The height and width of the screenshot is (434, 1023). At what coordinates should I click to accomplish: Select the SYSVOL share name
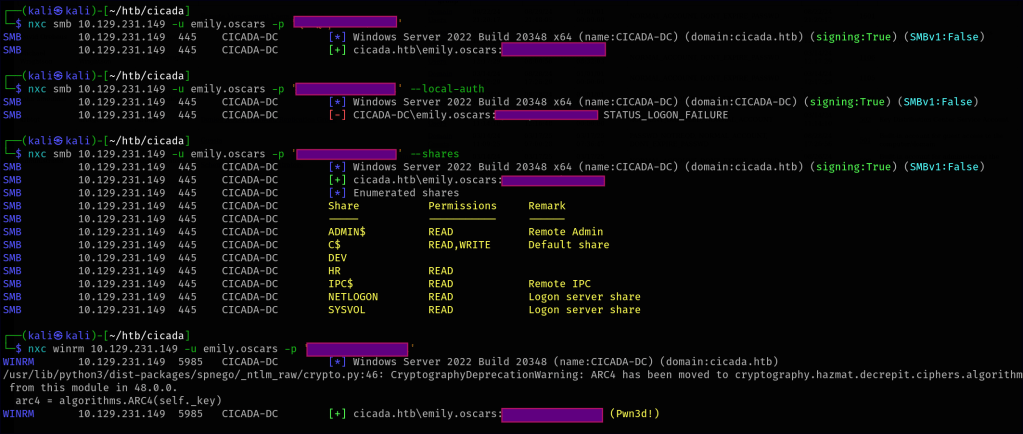click(347, 310)
